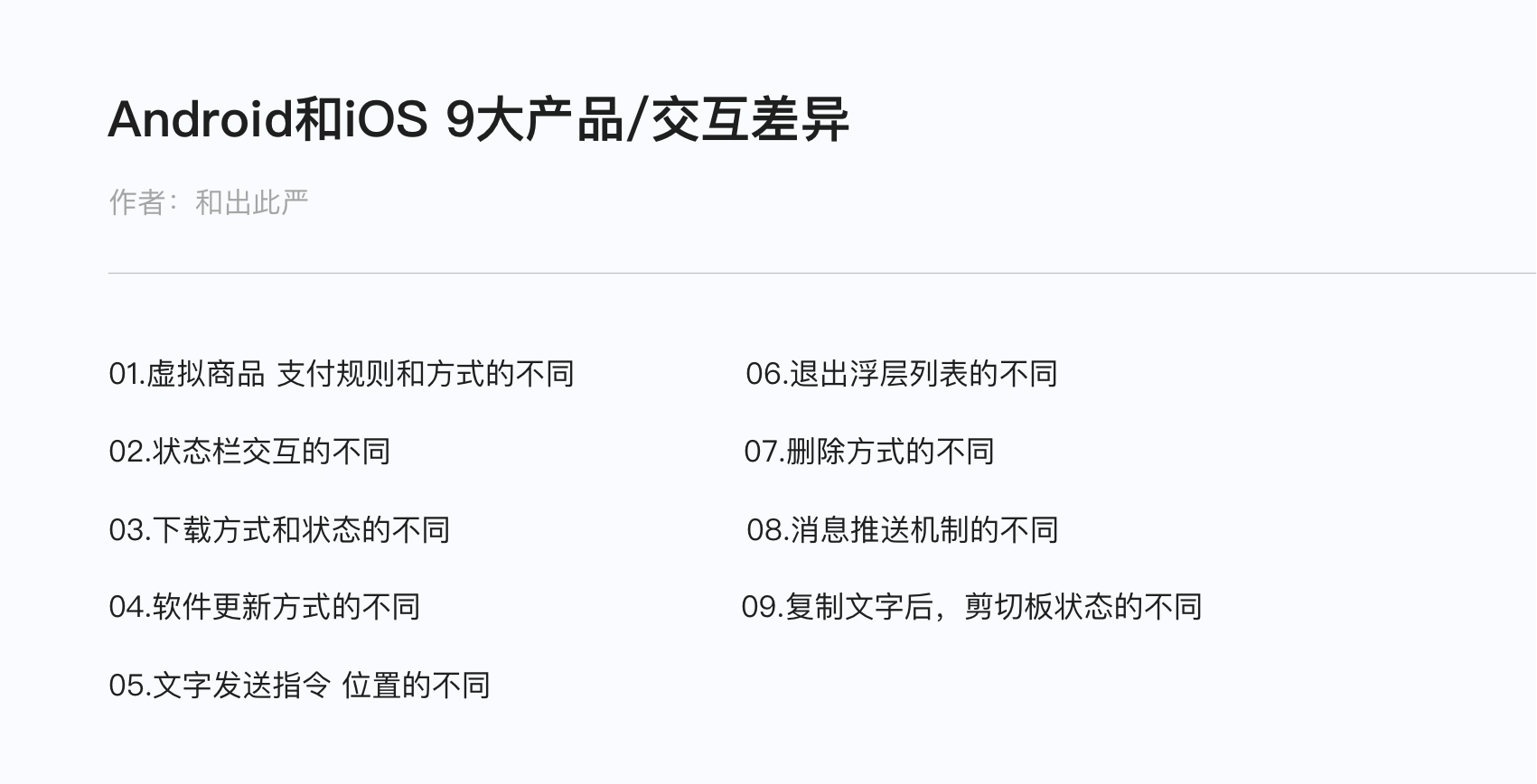
Task: Click the title Android和iOS 9大产品/交互差异
Action: click(479, 119)
